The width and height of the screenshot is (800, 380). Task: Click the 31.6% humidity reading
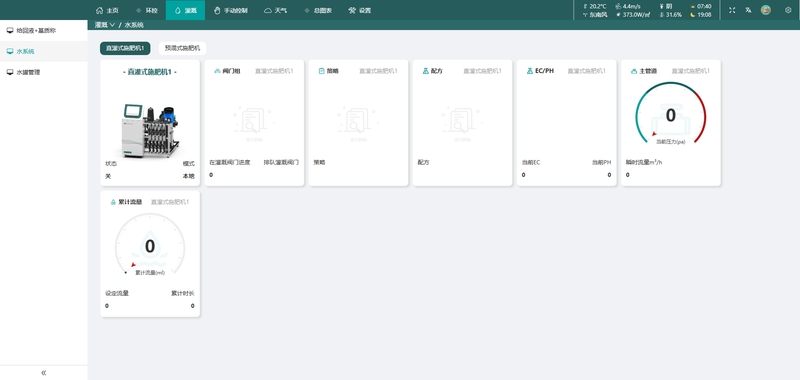pos(673,15)
